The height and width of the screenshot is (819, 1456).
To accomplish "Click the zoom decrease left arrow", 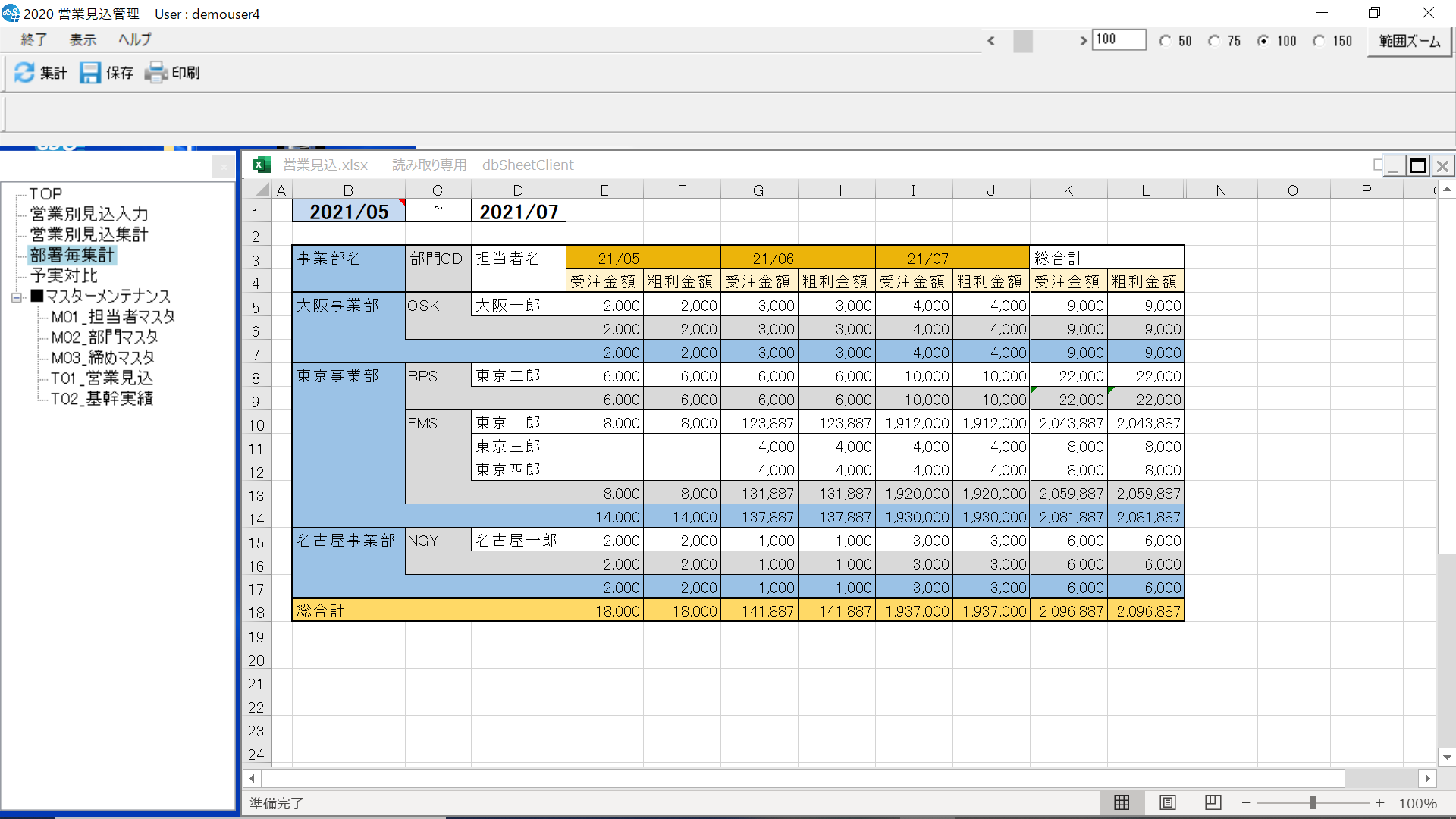I will (991, 41).
